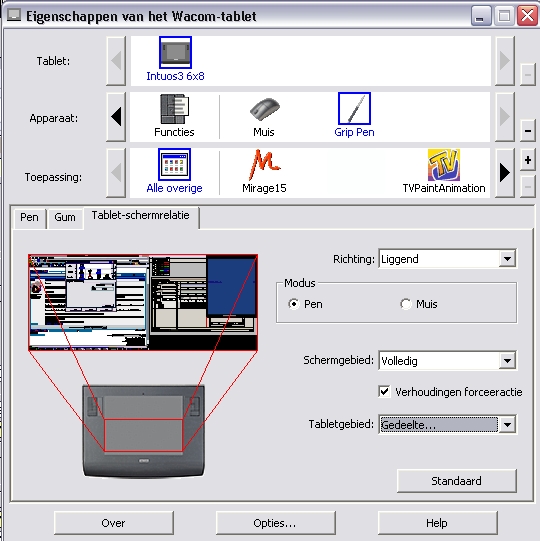Click the red tablet area rectangle
The image size is (540, 541).
click(144, 435)
